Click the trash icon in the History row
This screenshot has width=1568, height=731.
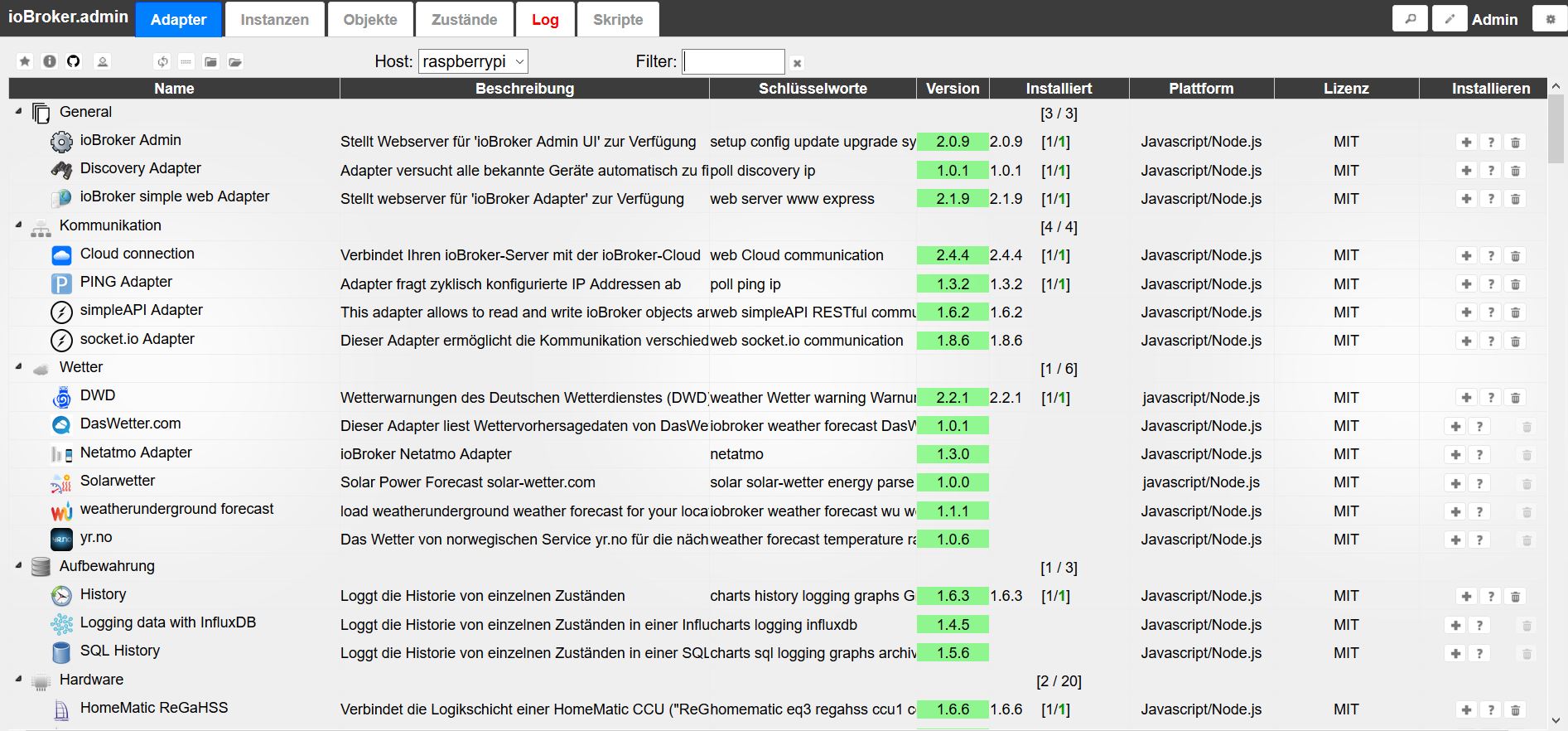tap(1516, 596)
